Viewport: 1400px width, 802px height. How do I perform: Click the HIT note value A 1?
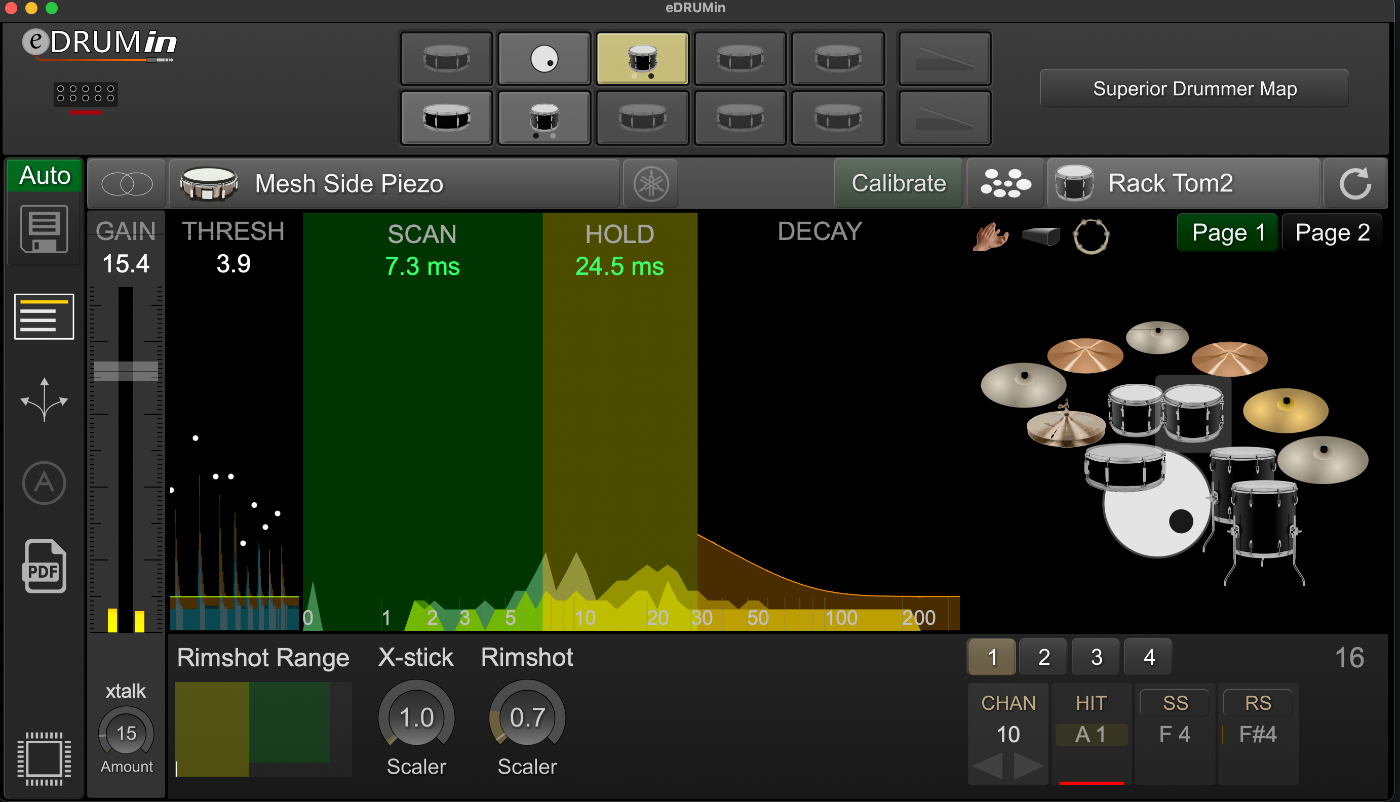[x=1091, y=735]
